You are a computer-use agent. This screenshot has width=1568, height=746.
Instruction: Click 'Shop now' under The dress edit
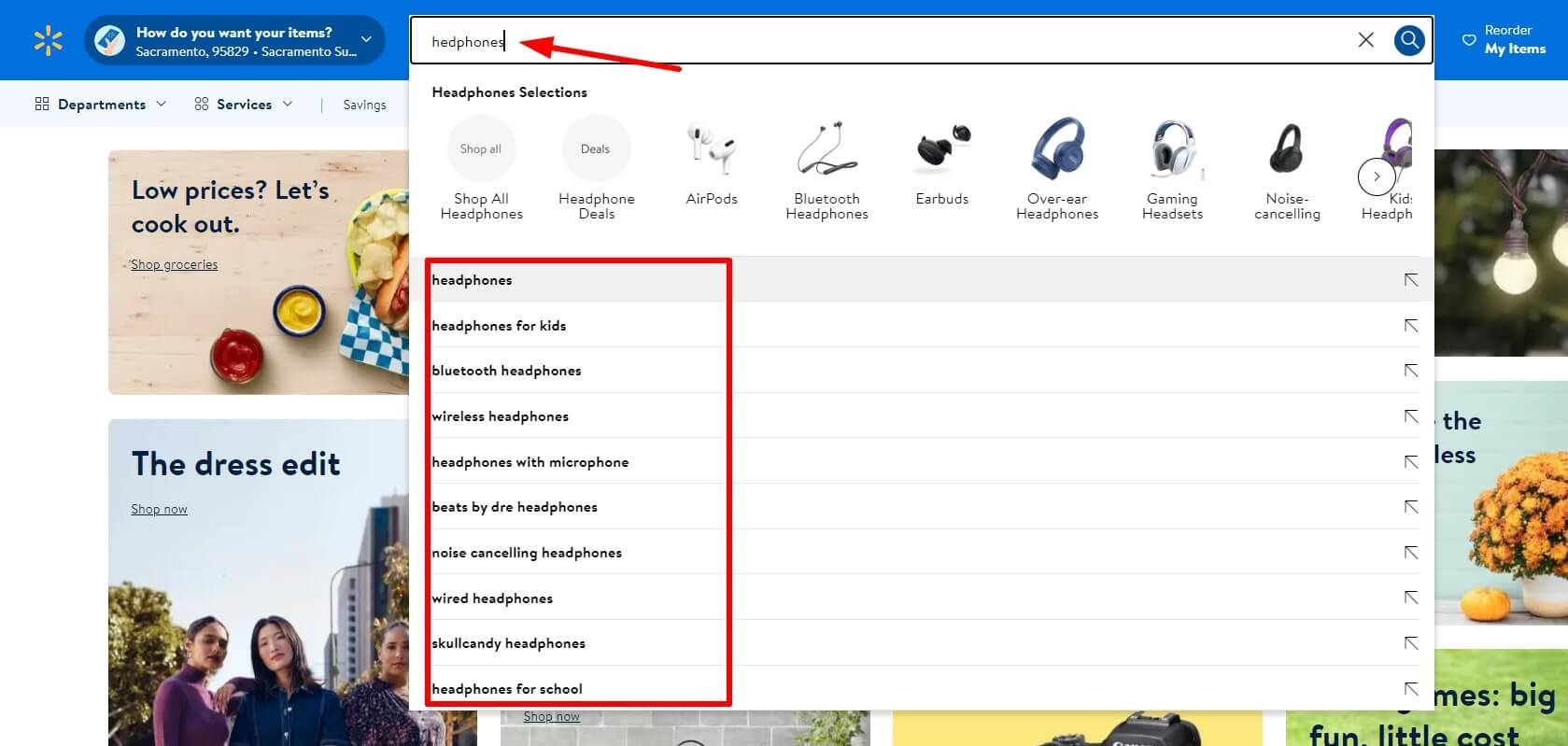[159, 510]
